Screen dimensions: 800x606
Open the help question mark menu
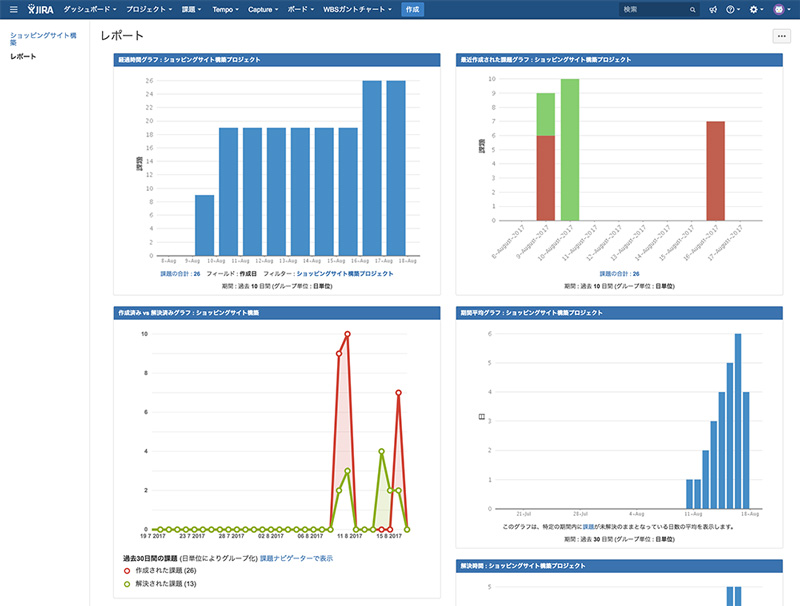pyautogui.click(x=733, y=9)
